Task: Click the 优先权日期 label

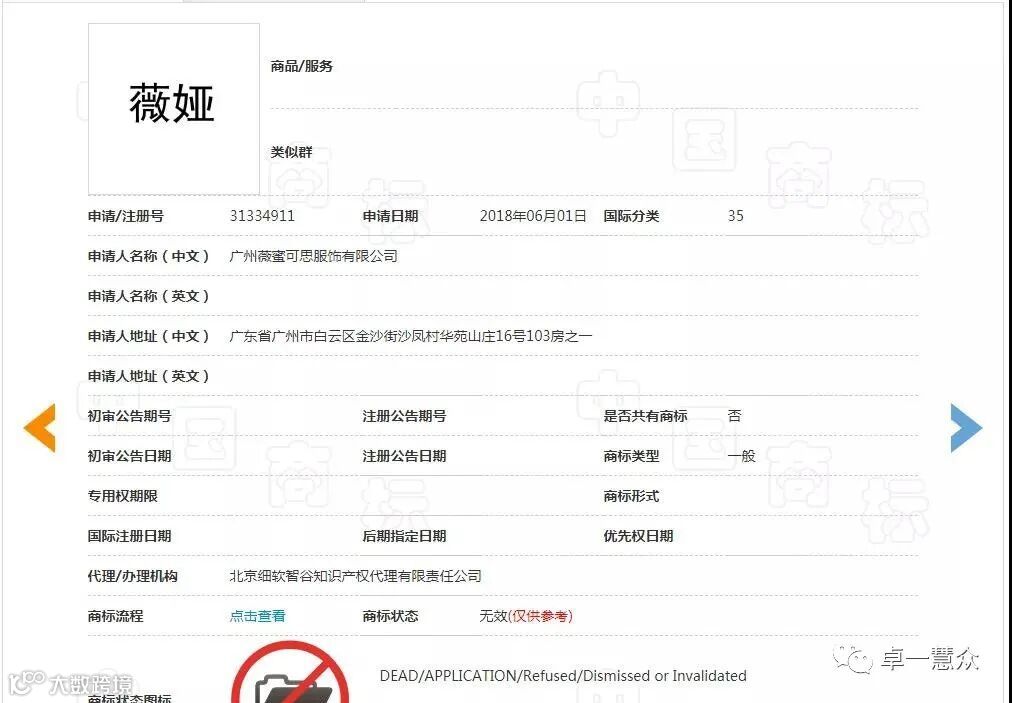Action: tap(638, 536)
